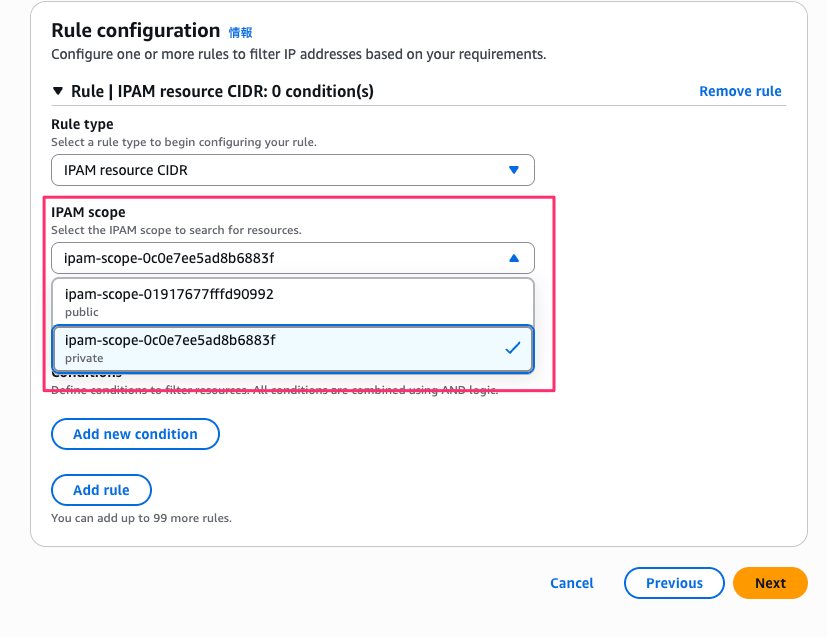The image size is (827, 637).
Task: Open the 情報 info link
Action: point(240,32)
